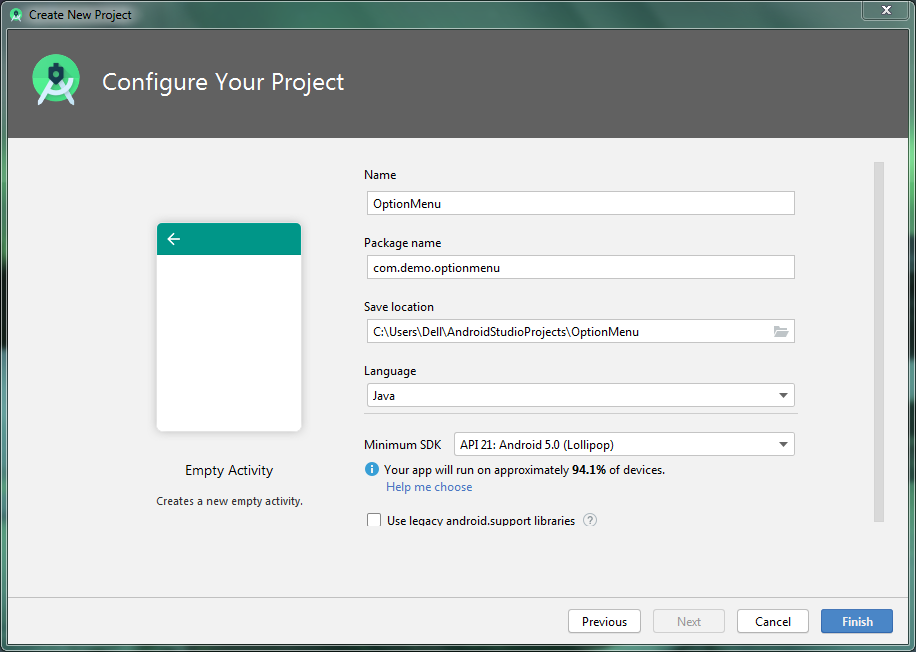Viewport: 916px width, 652px height.
Task: Select the Empty Activity preview card
Action: 228,325
